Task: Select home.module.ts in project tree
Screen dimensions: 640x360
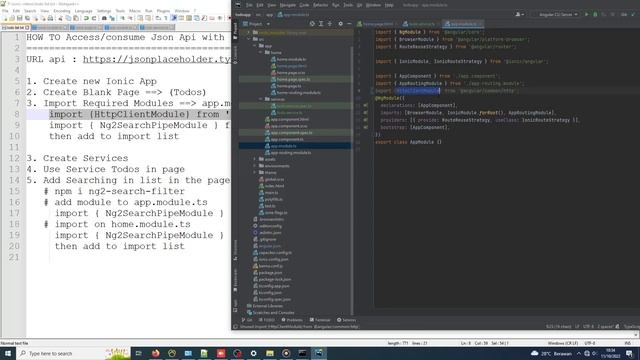Action: [x=289, y=59]
